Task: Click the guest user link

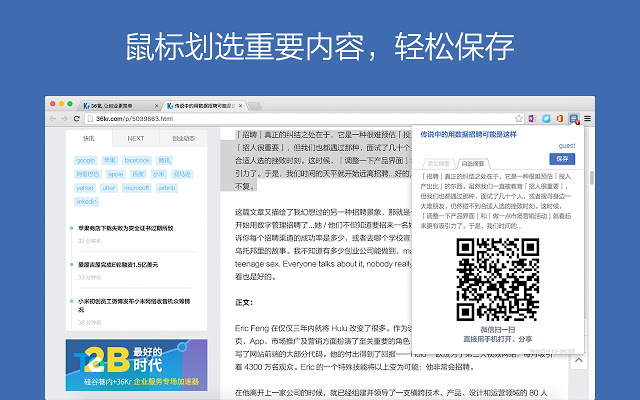Action: click(567, 145)
